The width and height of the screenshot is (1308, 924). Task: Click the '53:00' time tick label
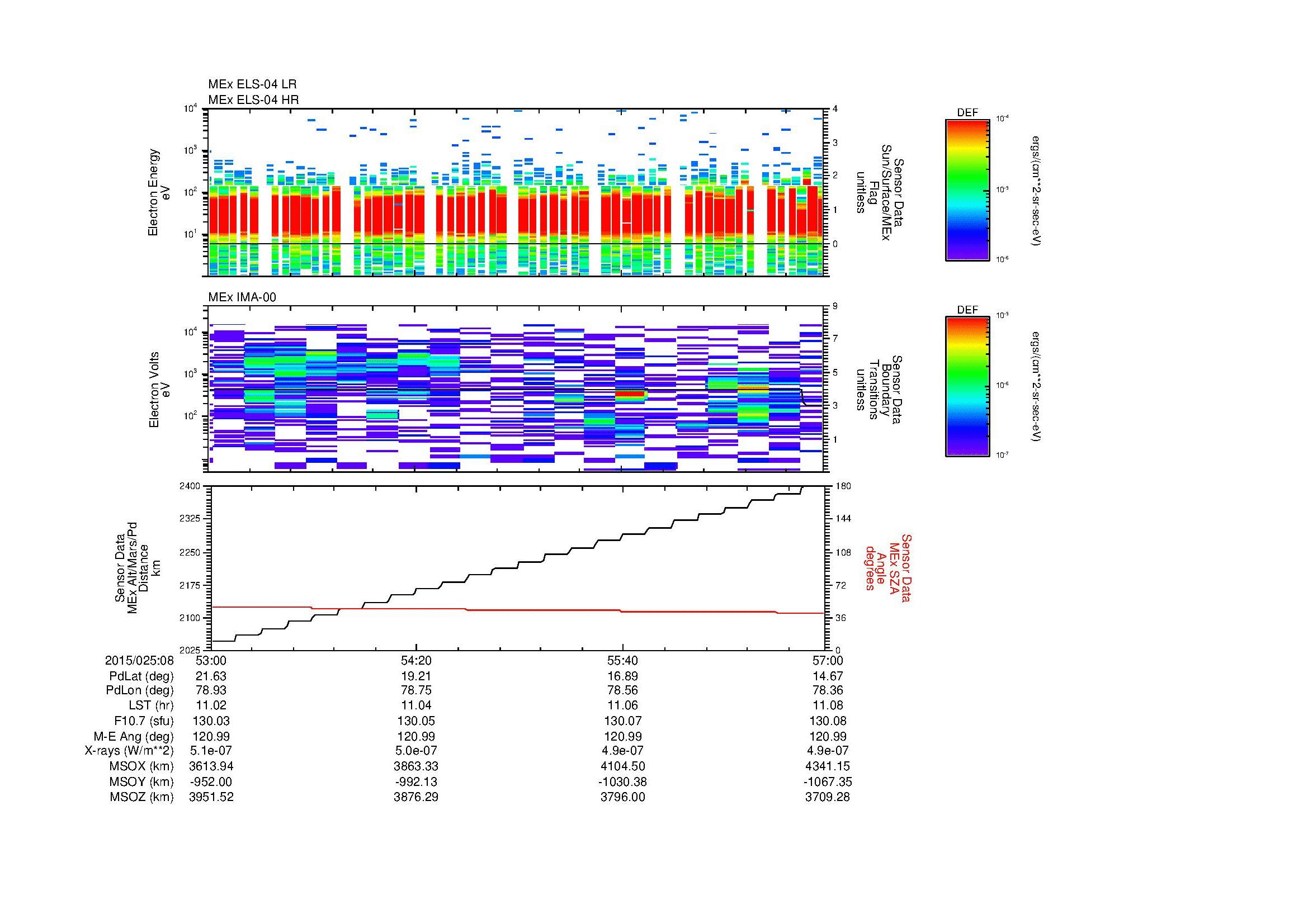coord(211,660)
